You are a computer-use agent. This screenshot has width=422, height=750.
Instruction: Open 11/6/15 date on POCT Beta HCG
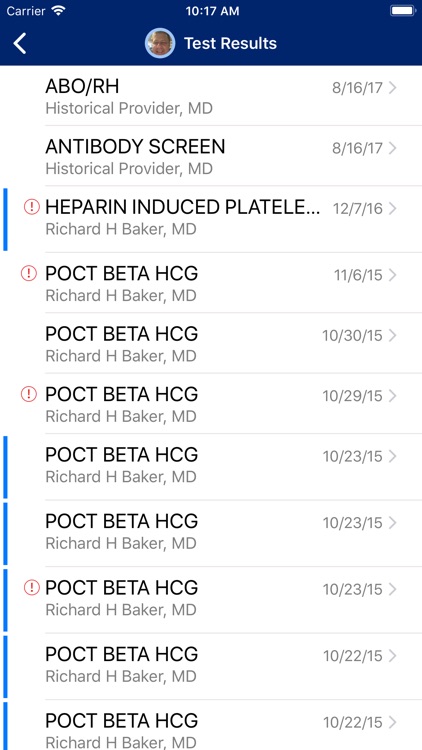pyautogui.click(x=358, y=275)
